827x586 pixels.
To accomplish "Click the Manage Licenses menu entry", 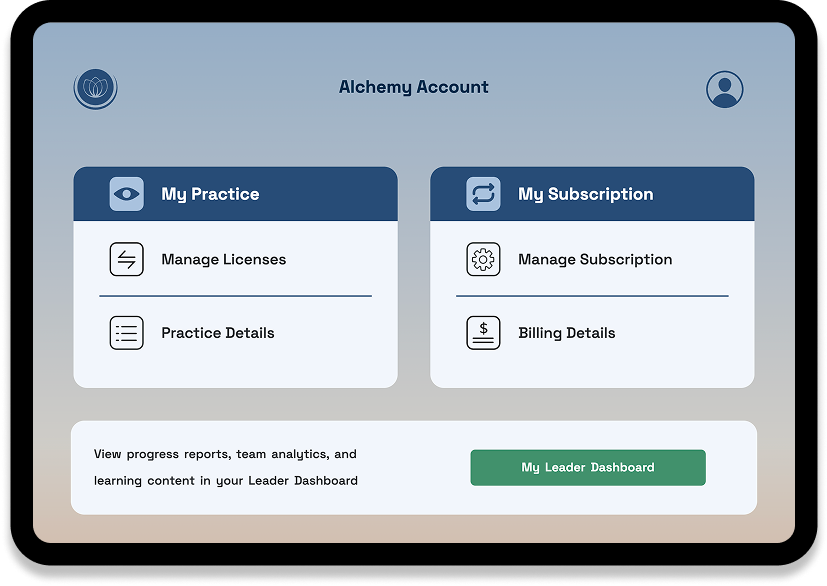I will (x=224, y=259).
